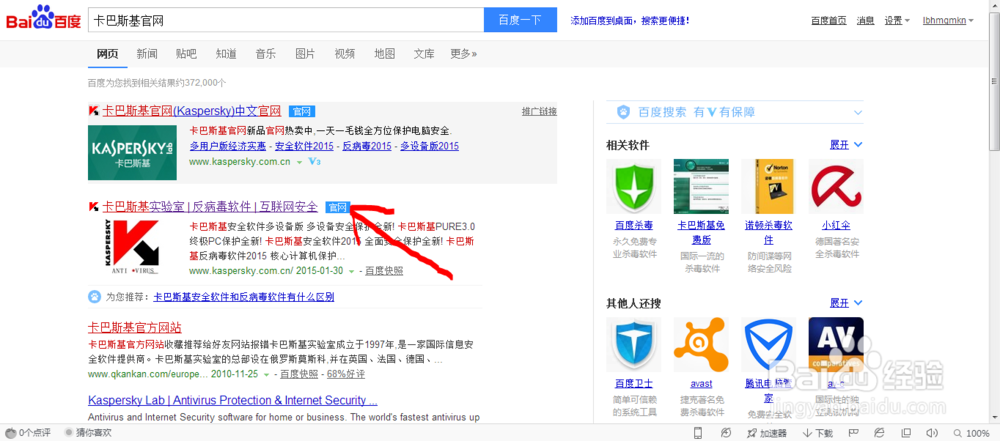Switch to the 贴吧 tab

point(186,54)
